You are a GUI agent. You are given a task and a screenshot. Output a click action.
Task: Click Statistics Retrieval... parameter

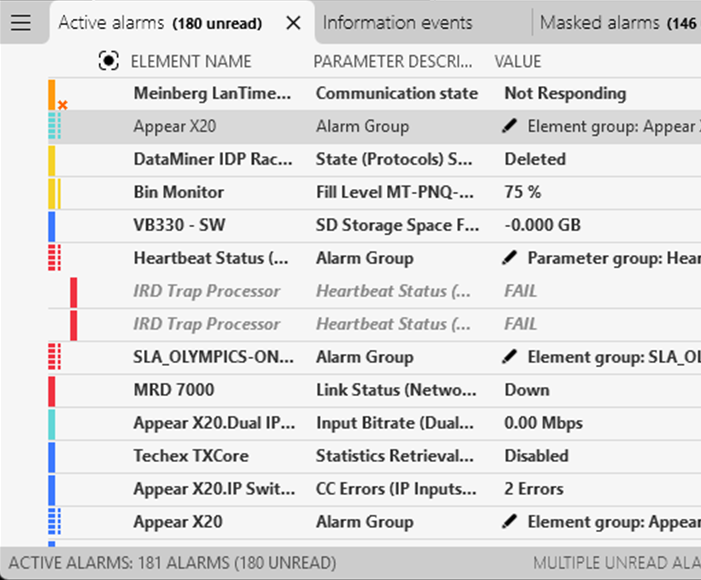pos(395,456)
